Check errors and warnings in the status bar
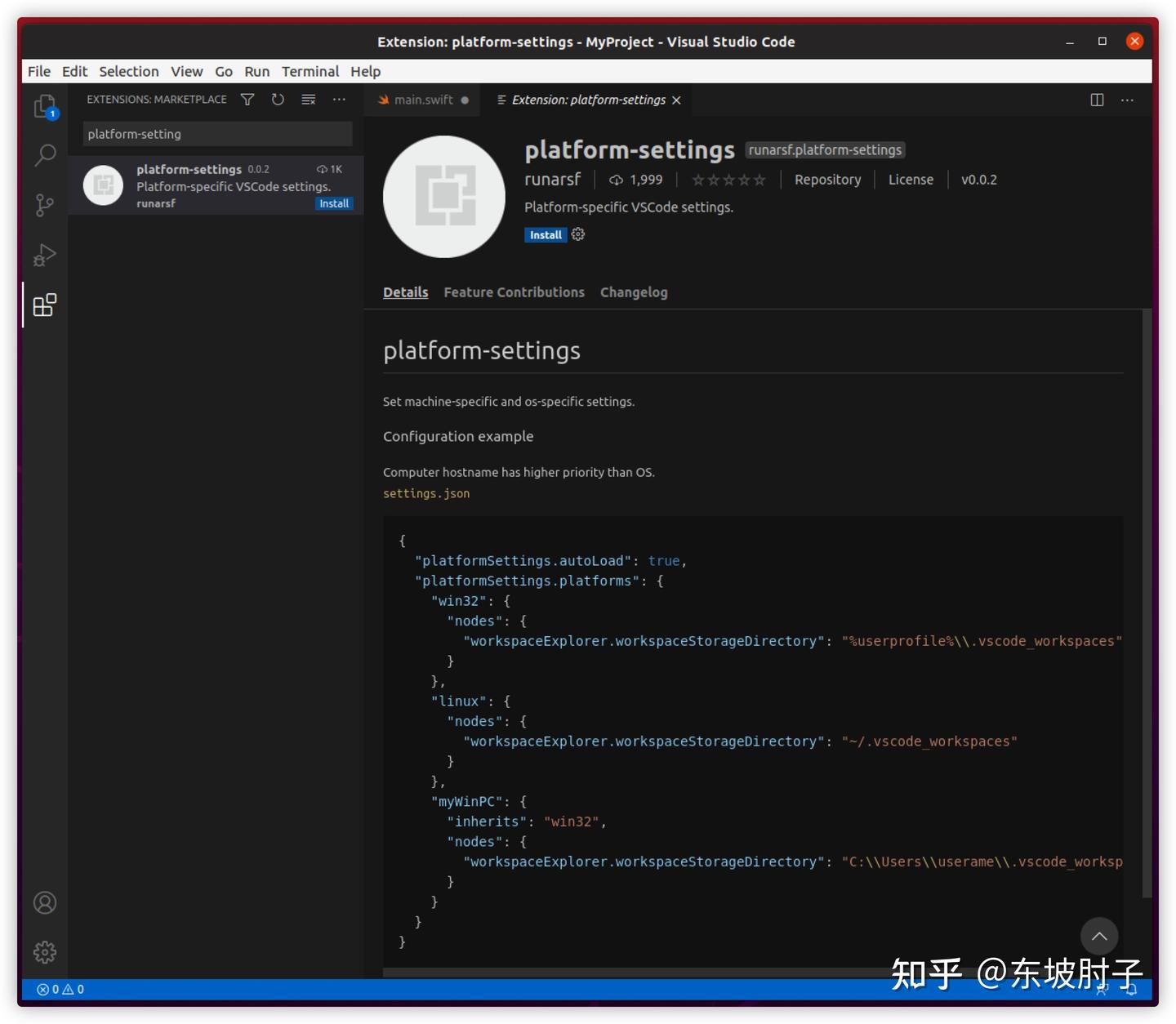 pyautogui.click(x=60, y=989)
